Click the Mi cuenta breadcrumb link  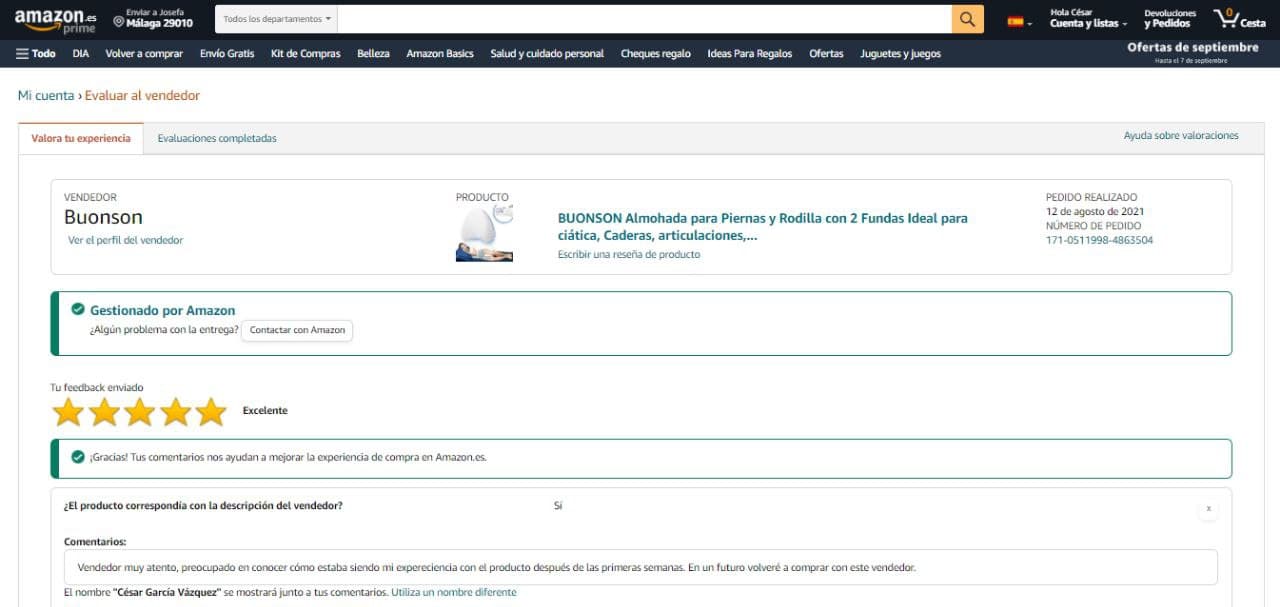coord(46,96)
